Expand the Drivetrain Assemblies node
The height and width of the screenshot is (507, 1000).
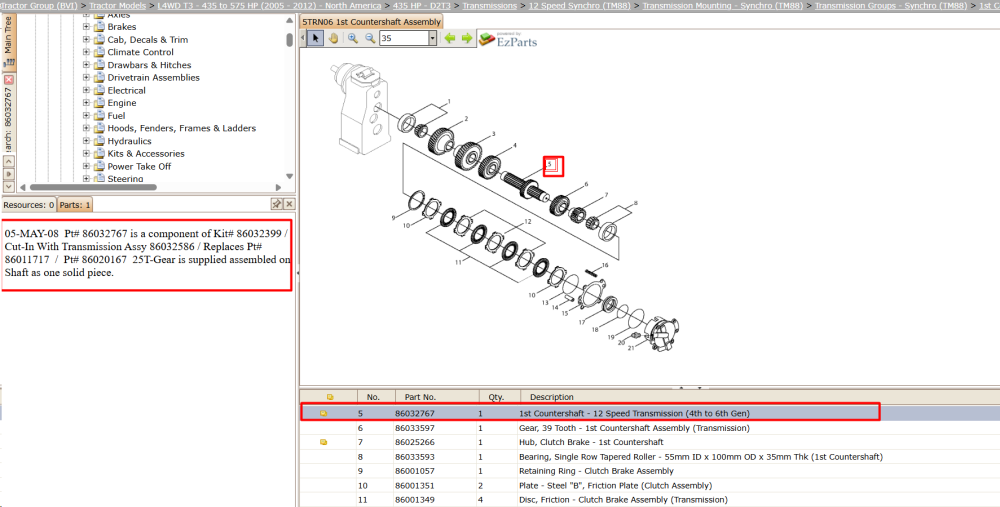pyautogui.click(x=86, y=77)
